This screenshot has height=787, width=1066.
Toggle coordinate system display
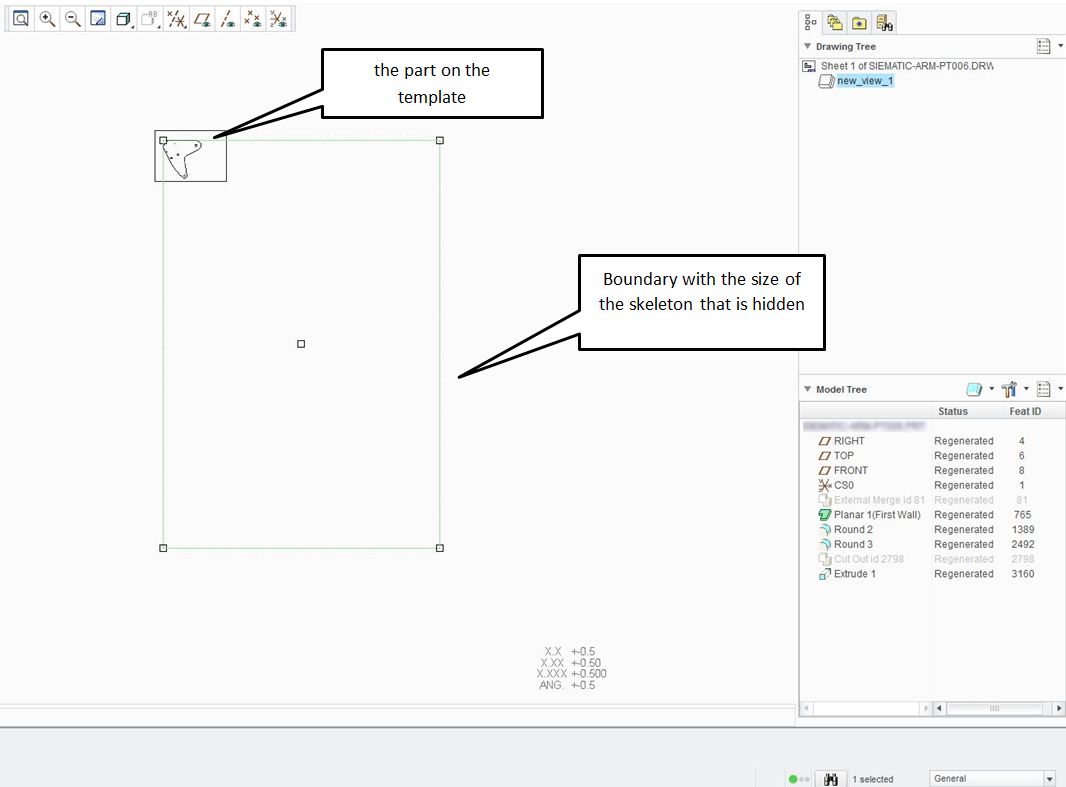(278, 19)
